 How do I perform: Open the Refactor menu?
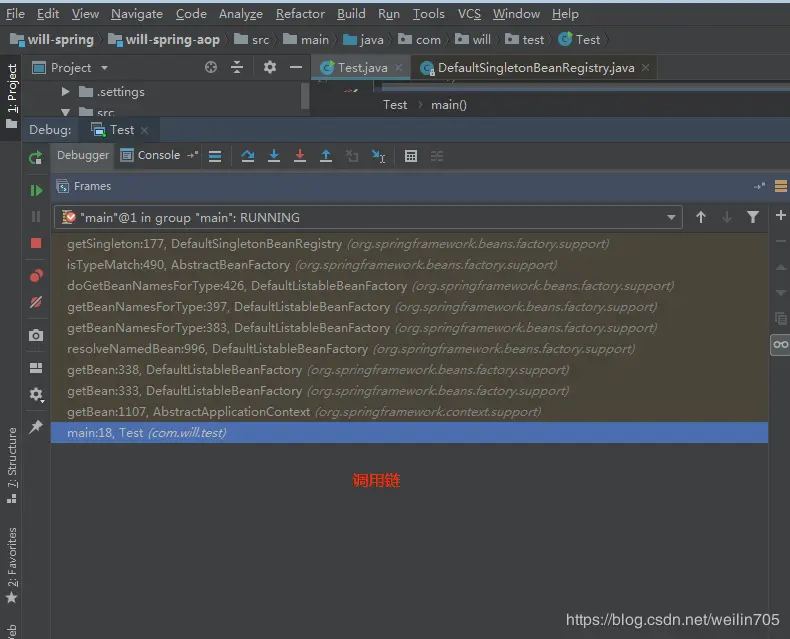coord(300,14)
